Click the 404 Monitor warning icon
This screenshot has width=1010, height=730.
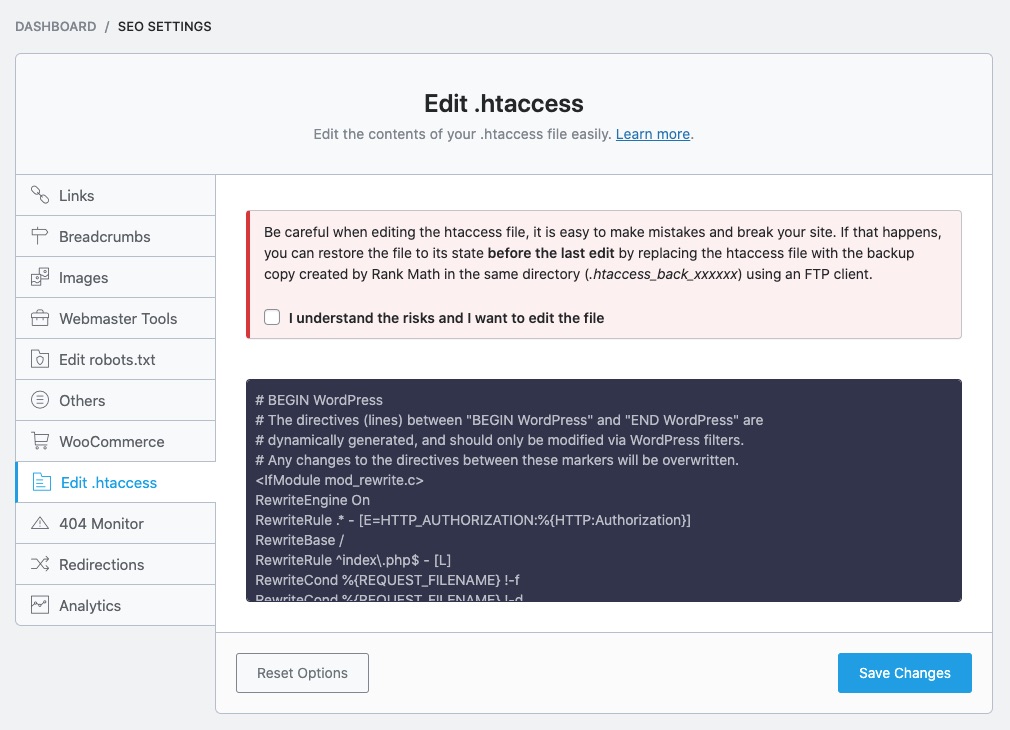pyautogui.click(x=40, y=523)
